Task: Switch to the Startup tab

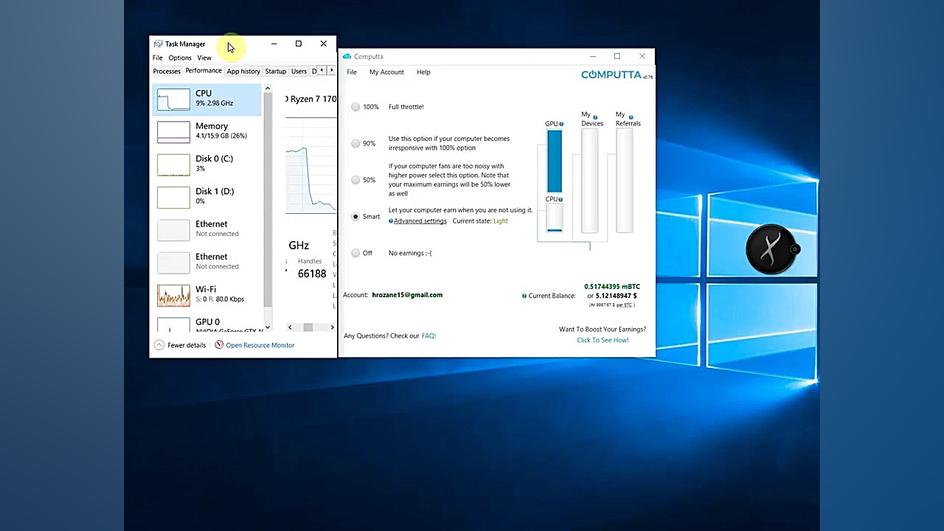Action: 276,71
